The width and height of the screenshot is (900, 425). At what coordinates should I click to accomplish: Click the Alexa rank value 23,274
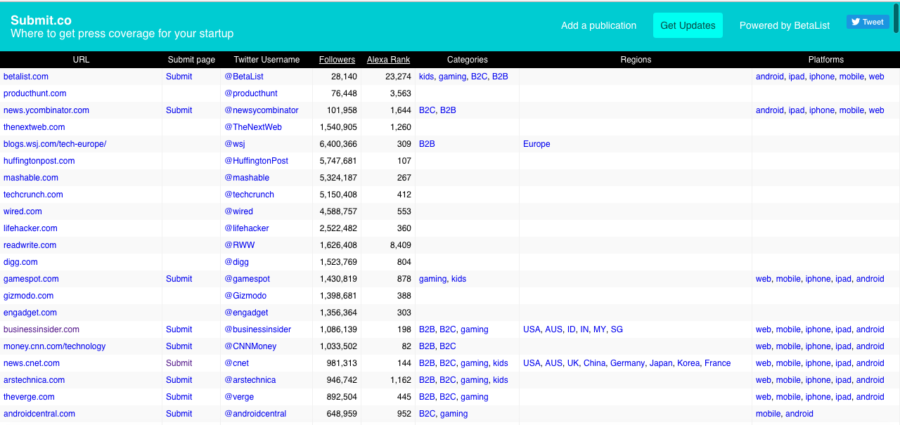(398, 76)
